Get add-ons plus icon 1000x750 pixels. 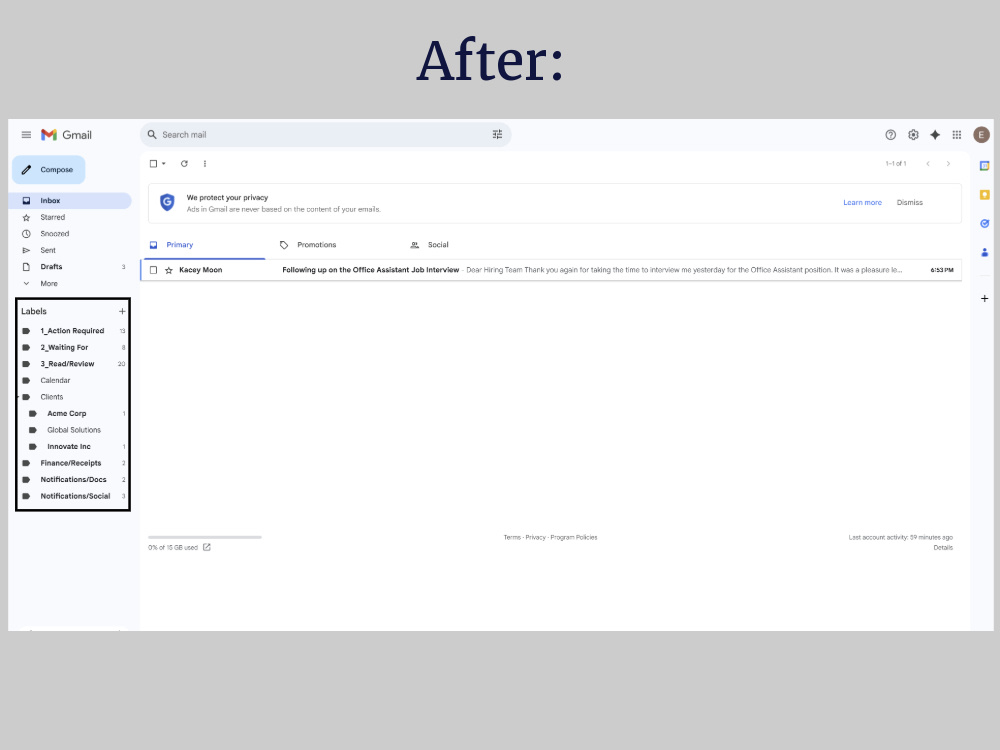point(985,298)
